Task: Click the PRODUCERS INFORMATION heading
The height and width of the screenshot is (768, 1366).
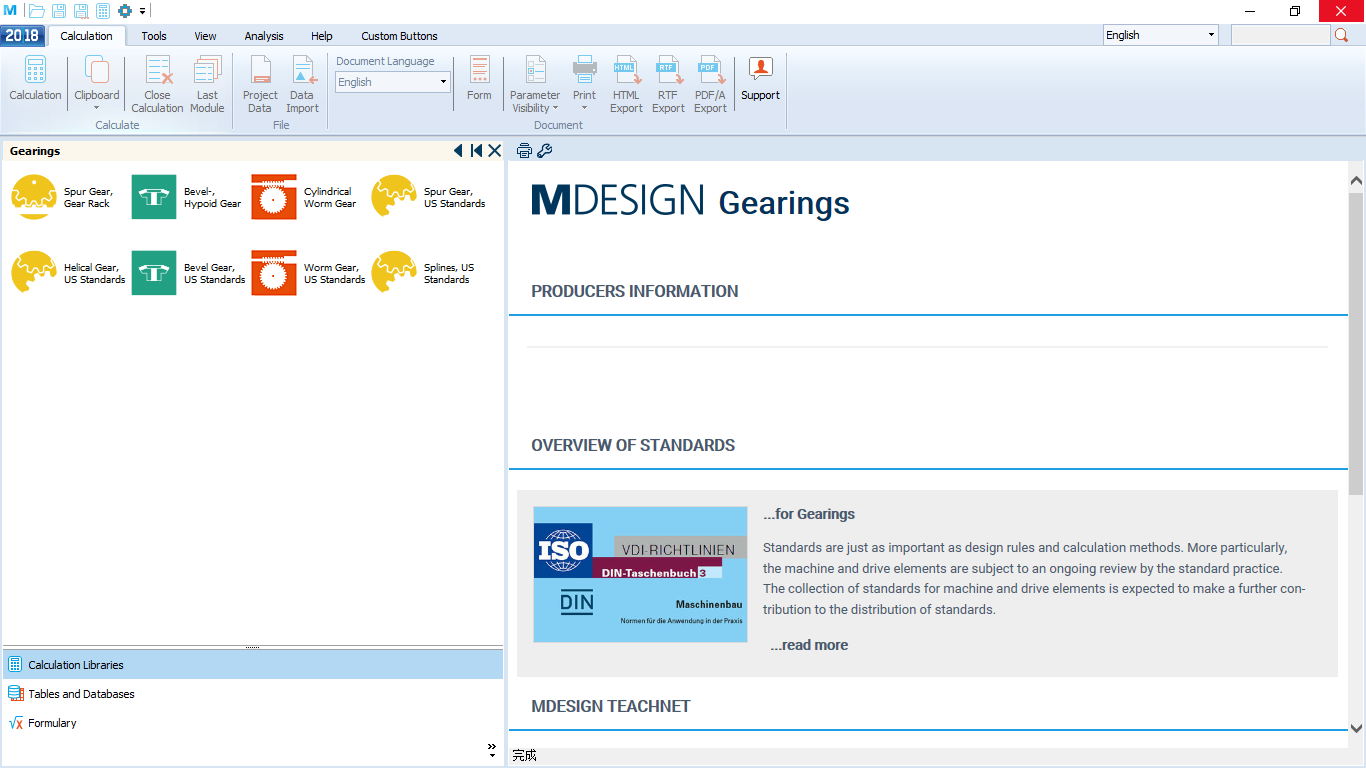Action: tap(635, 292)
